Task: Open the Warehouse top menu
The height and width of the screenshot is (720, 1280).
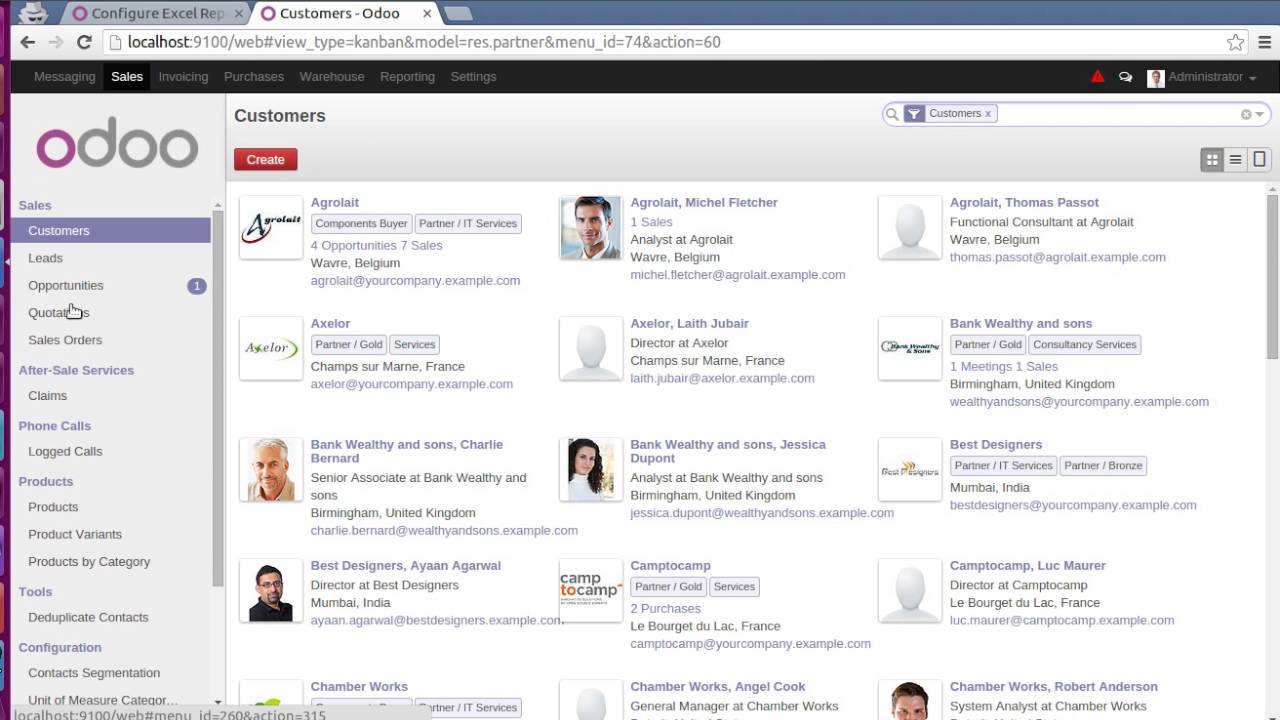Action: click(332, 77)
